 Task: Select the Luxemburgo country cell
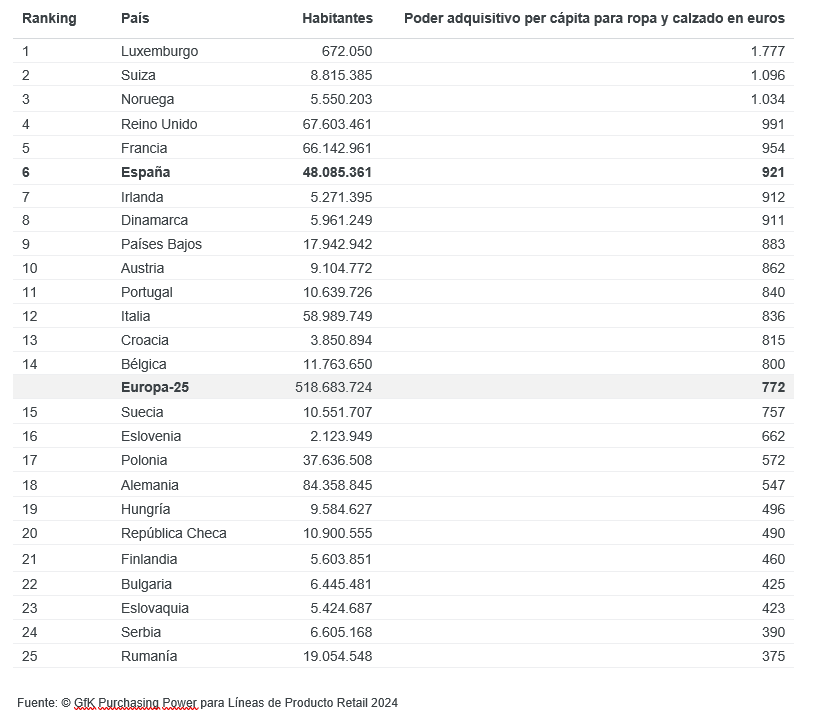click(x=159, y=51)
